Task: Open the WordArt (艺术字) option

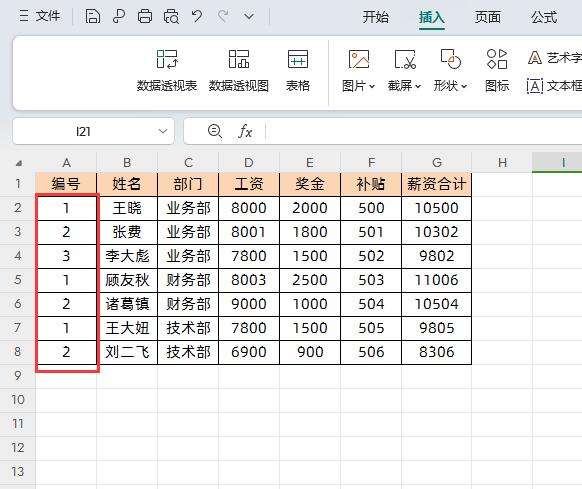Action: tap(555, 58)
